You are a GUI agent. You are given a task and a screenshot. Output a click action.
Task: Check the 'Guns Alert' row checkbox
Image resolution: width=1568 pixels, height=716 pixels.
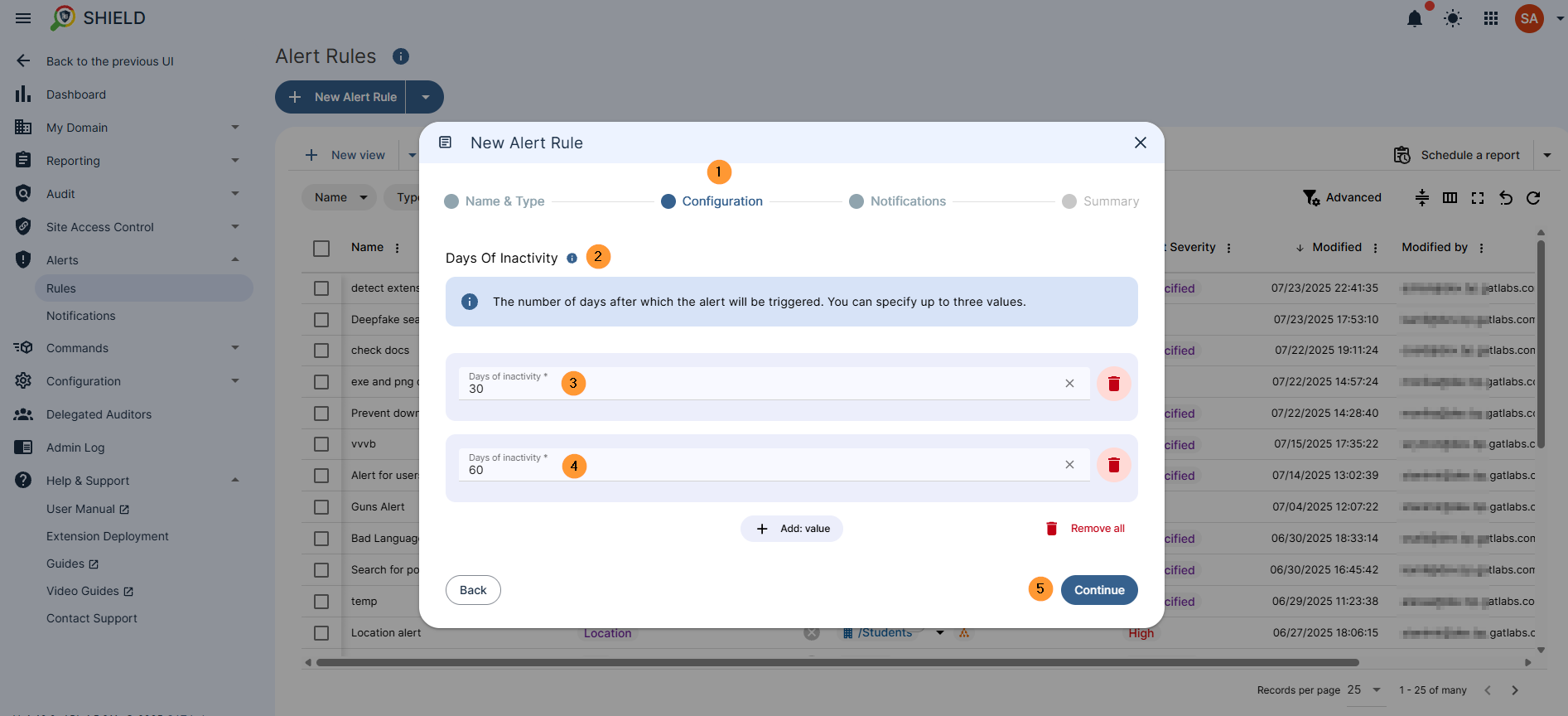tap(321, 507)
